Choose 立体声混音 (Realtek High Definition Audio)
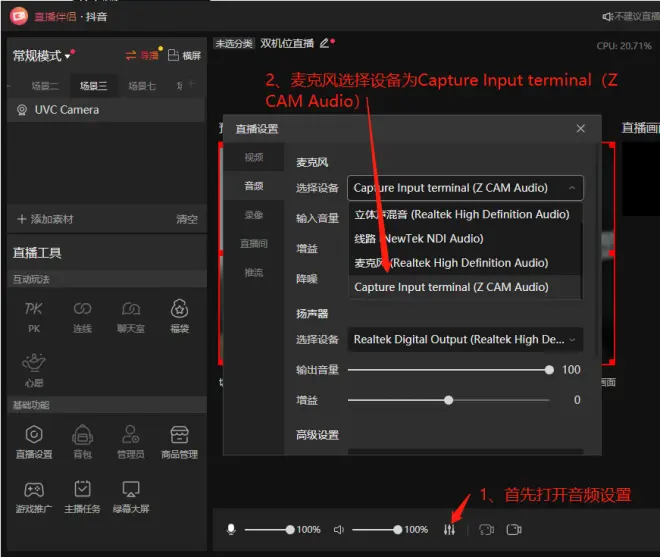The width and height of the screenshot is (660, 557). pyautogui.click(x=465, y=214)
